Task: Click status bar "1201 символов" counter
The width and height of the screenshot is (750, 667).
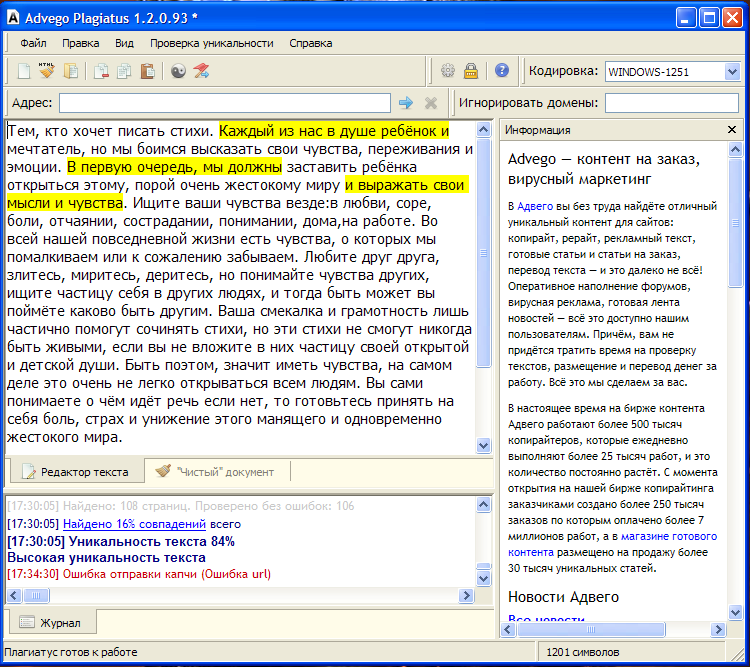Action: pyautogui.click(x=583, y=652)
